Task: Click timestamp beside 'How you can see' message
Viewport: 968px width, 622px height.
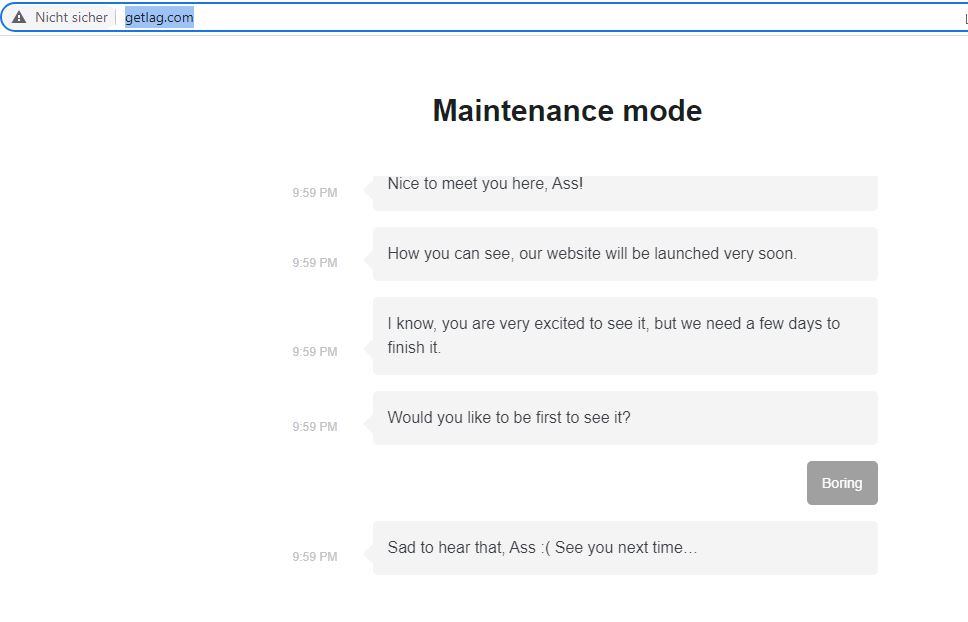Action: coord(315,263)
